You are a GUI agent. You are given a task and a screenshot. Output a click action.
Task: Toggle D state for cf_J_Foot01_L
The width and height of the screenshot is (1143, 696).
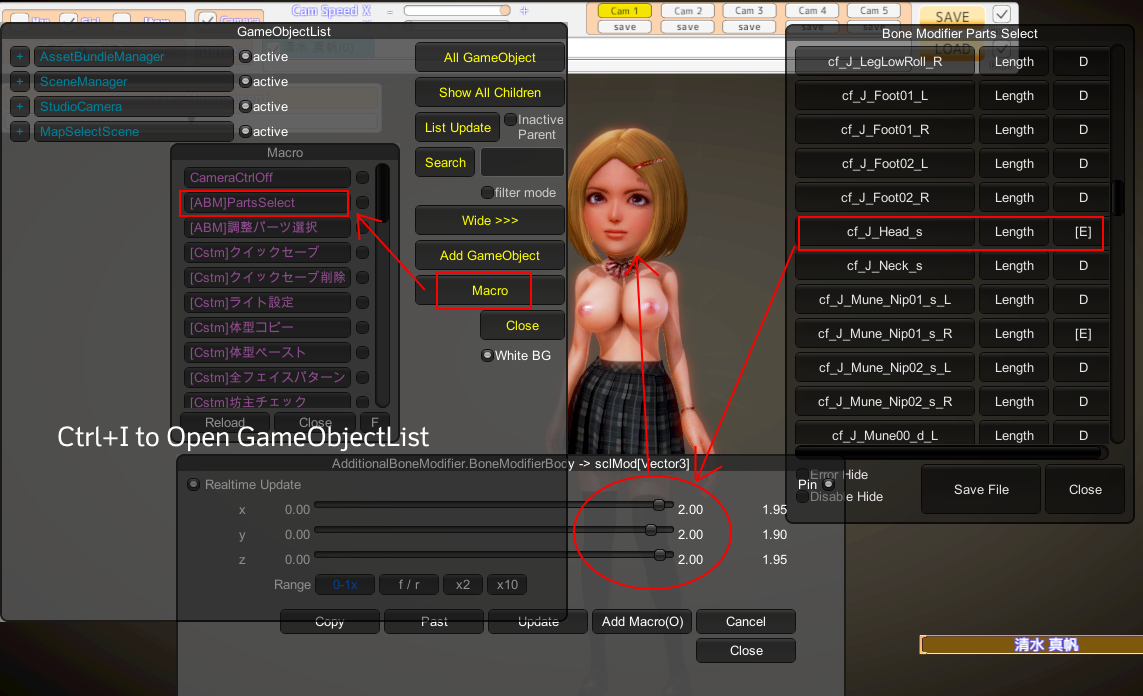[x=1083, y=95]
